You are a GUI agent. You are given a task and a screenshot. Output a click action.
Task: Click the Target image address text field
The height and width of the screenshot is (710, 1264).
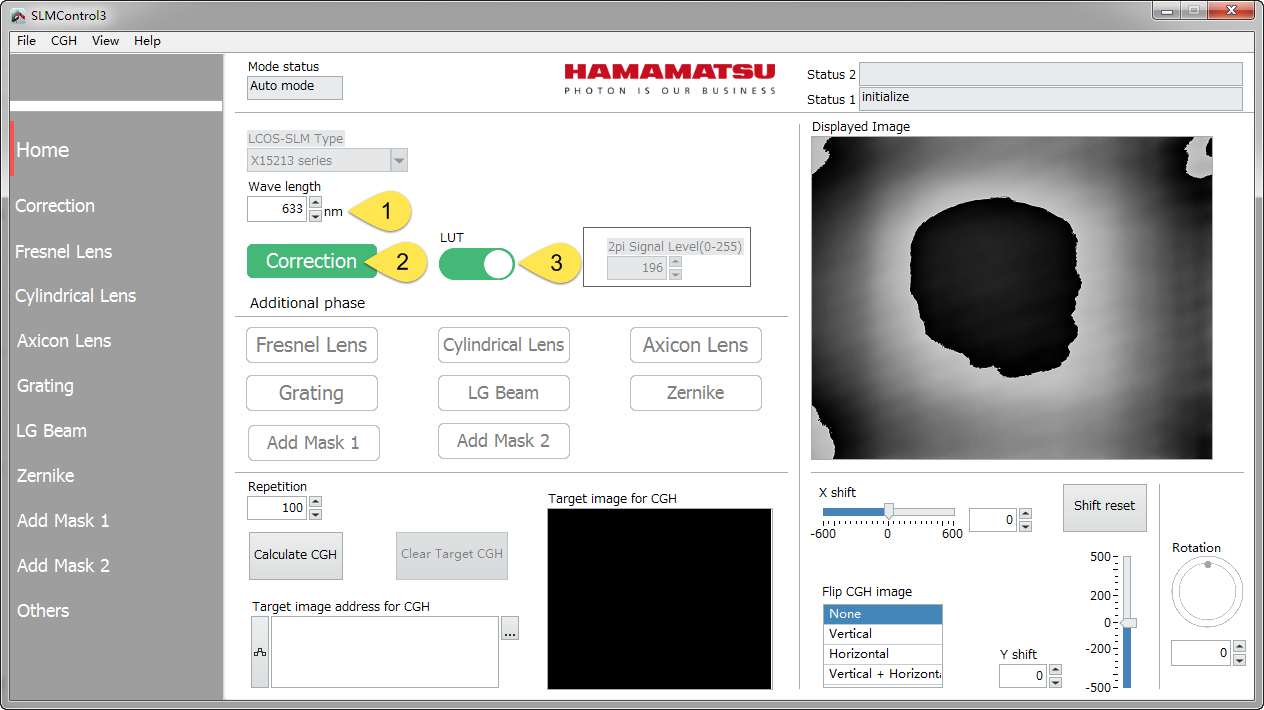click(384, 652)
